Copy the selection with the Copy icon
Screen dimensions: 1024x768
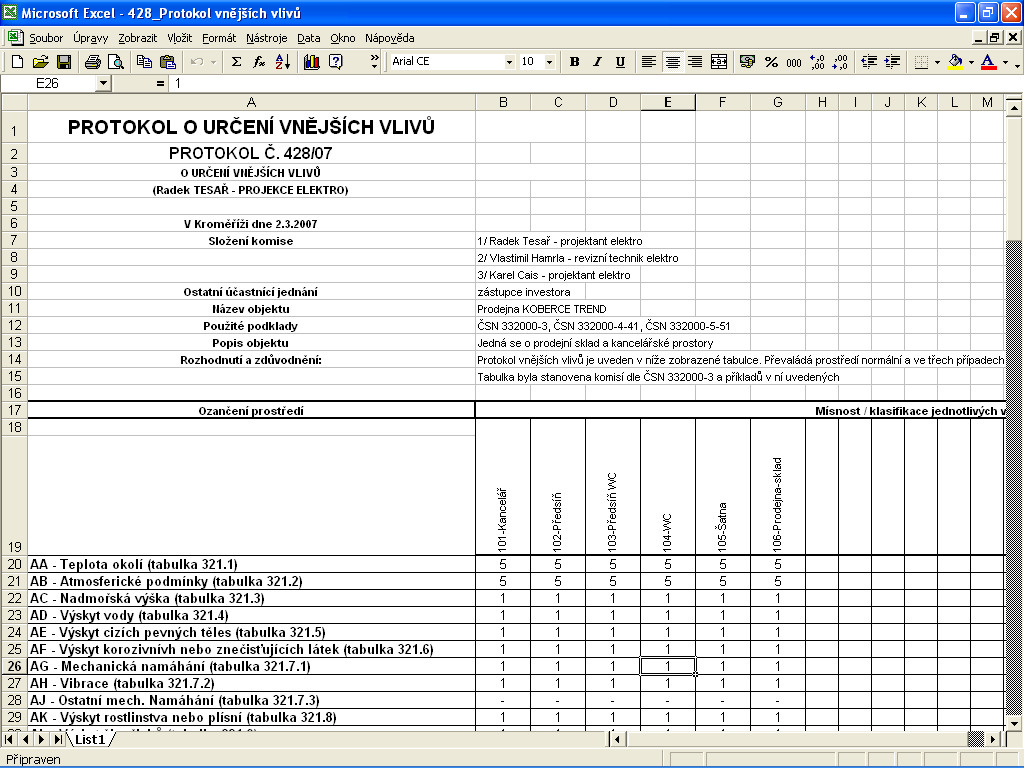point(144,61)
